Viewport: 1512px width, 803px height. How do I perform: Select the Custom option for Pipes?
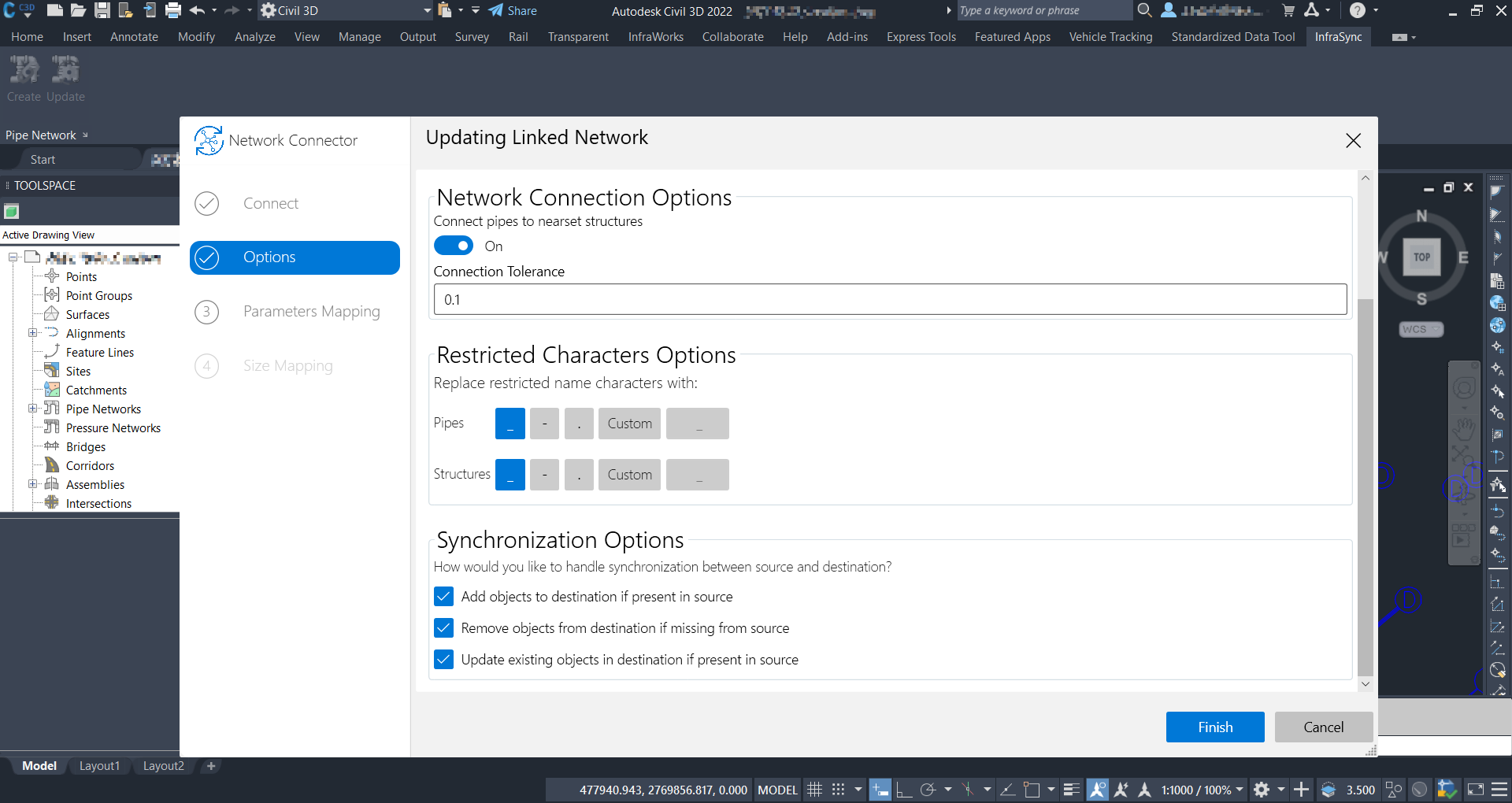tap(629, 424)
